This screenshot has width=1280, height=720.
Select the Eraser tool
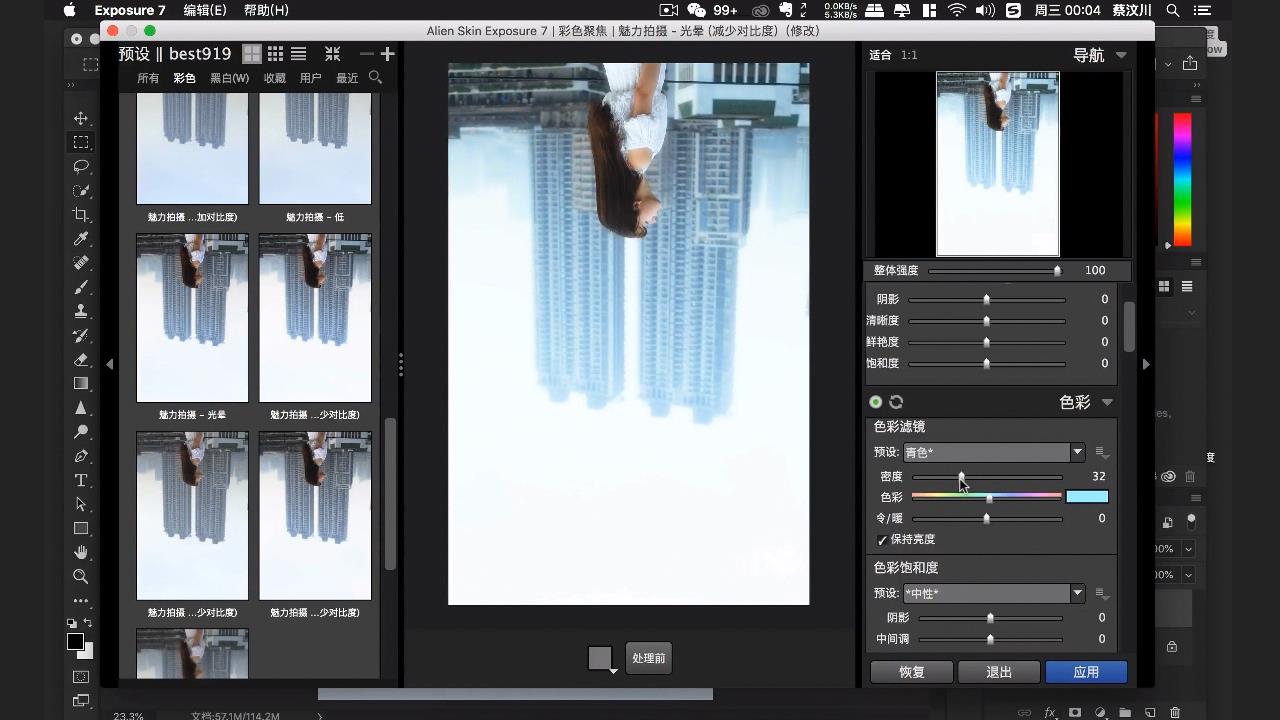(81, 359)
